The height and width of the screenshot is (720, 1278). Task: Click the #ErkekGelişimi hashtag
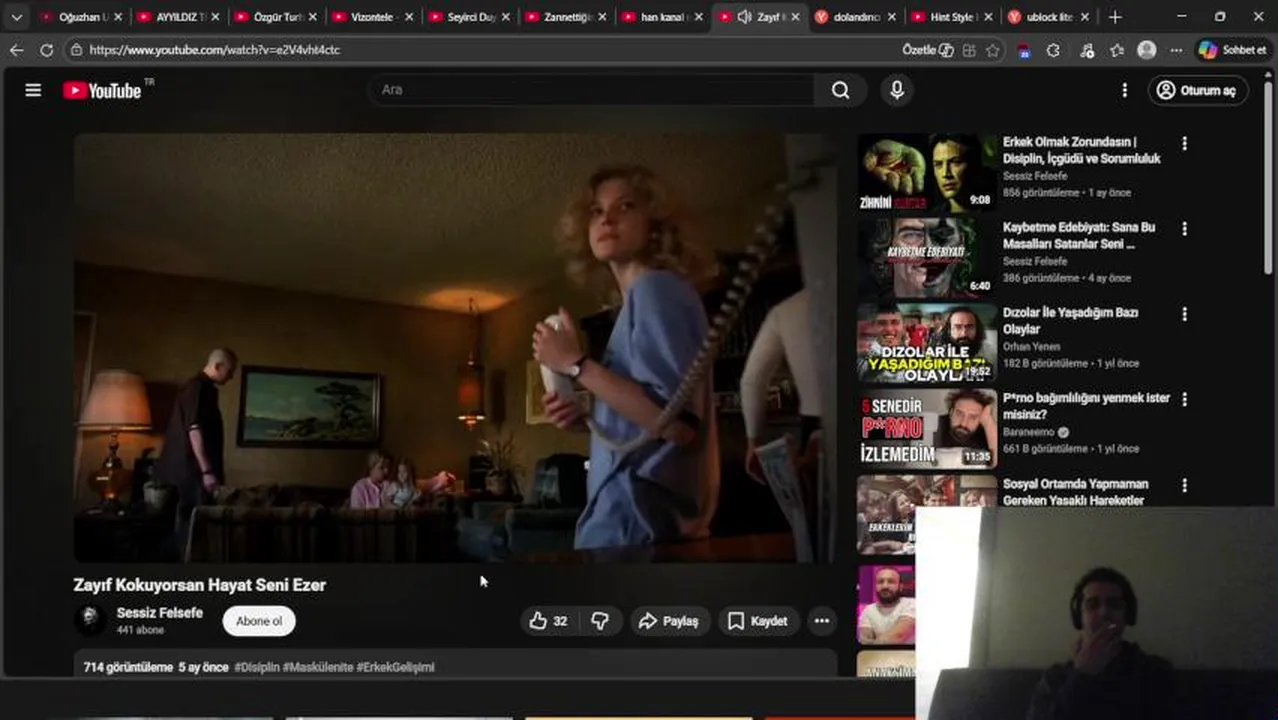[395, 667]
